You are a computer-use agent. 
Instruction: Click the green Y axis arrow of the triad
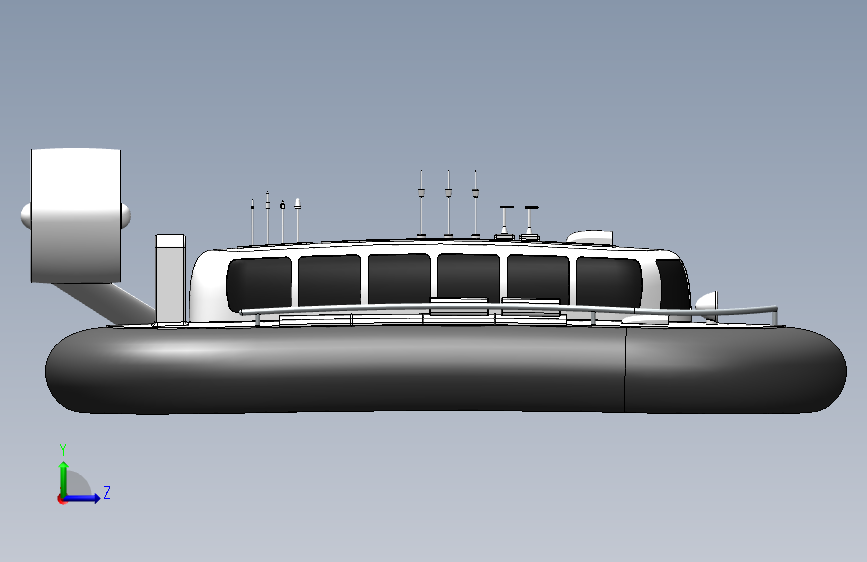coord(64,478)
